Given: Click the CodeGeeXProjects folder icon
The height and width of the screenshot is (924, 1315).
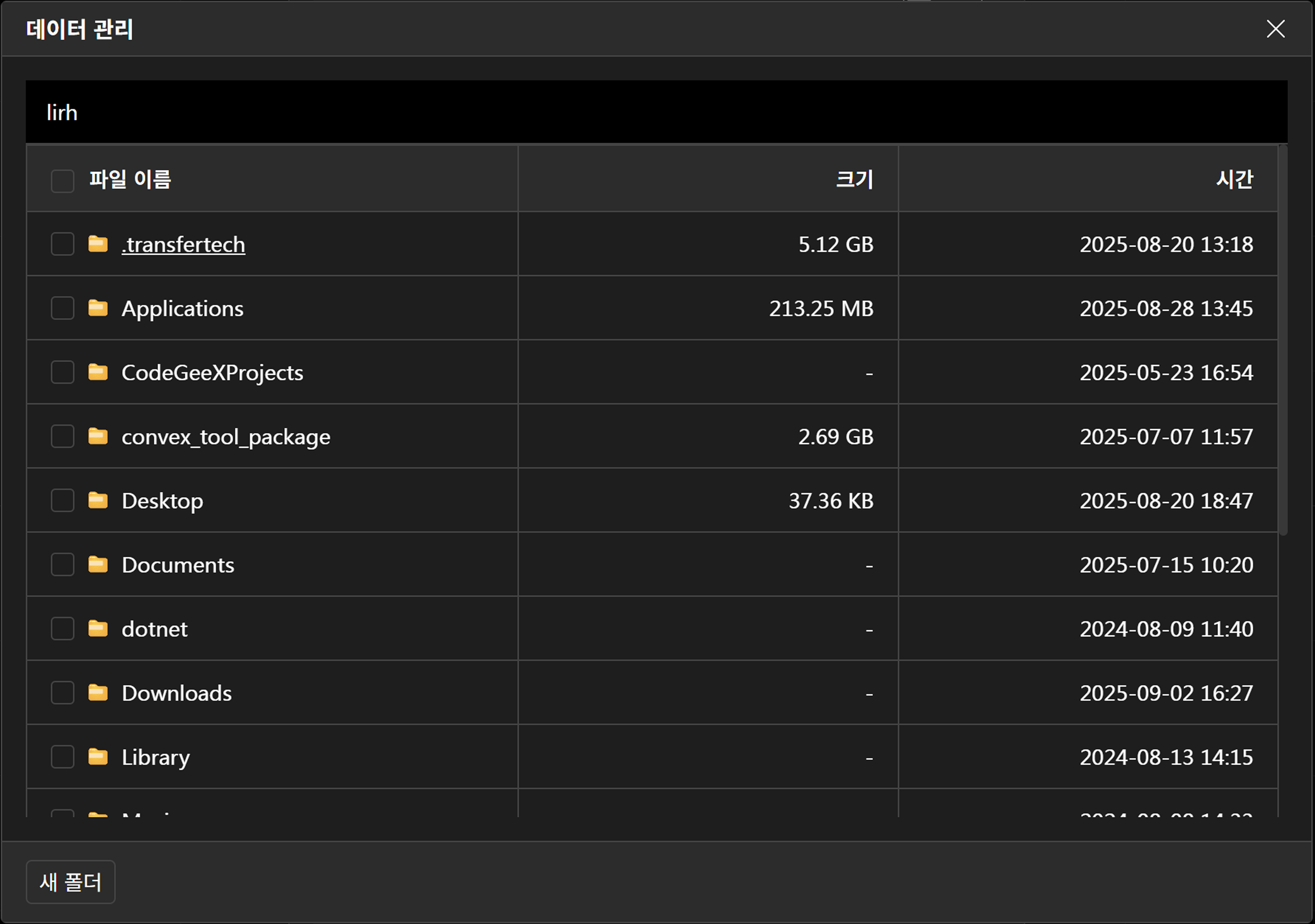Looking at the screenshot, I should pyautogui.click(x=98, y=372).
